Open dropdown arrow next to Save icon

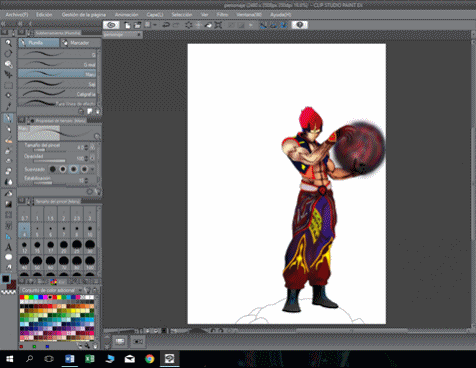coord(155,25)
